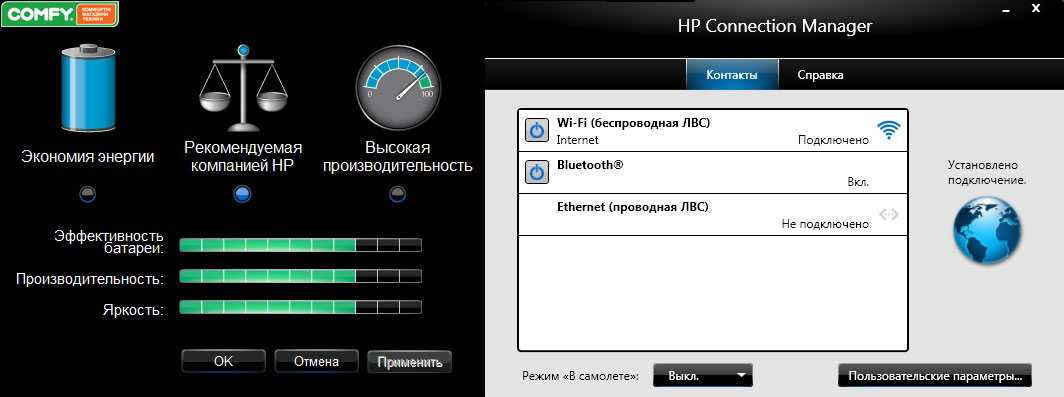The image size is (1064, 397).
Task: Click the Internet network name text
Action: [577, 140]
